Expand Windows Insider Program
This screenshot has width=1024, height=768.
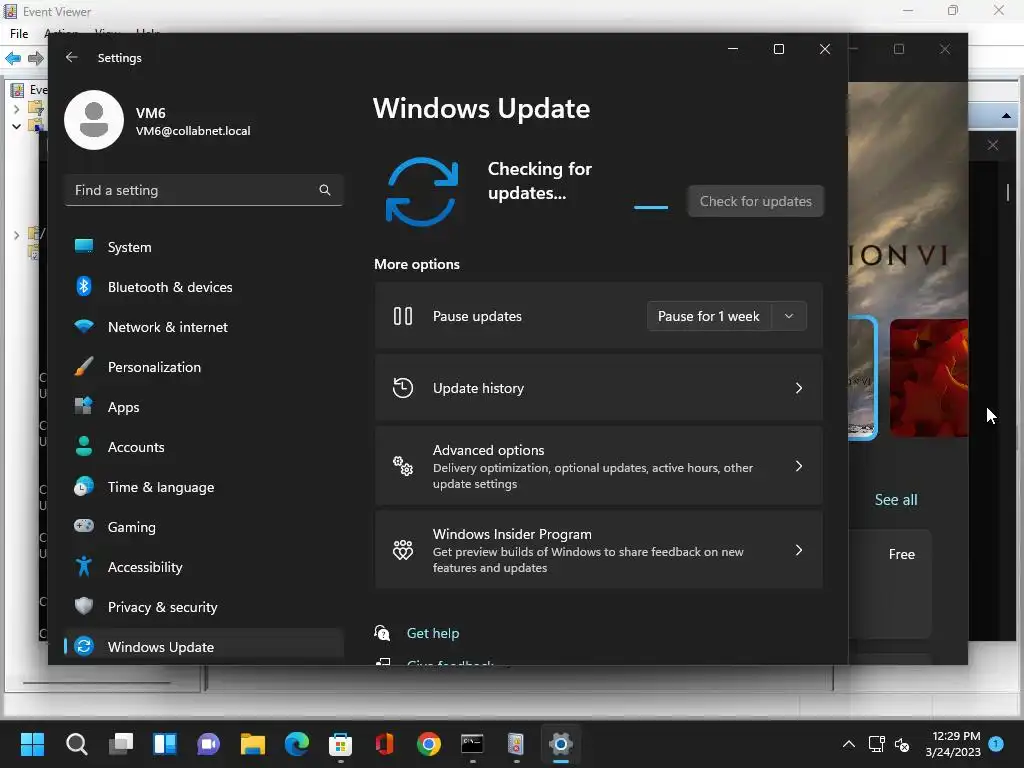tap(599, 550)
